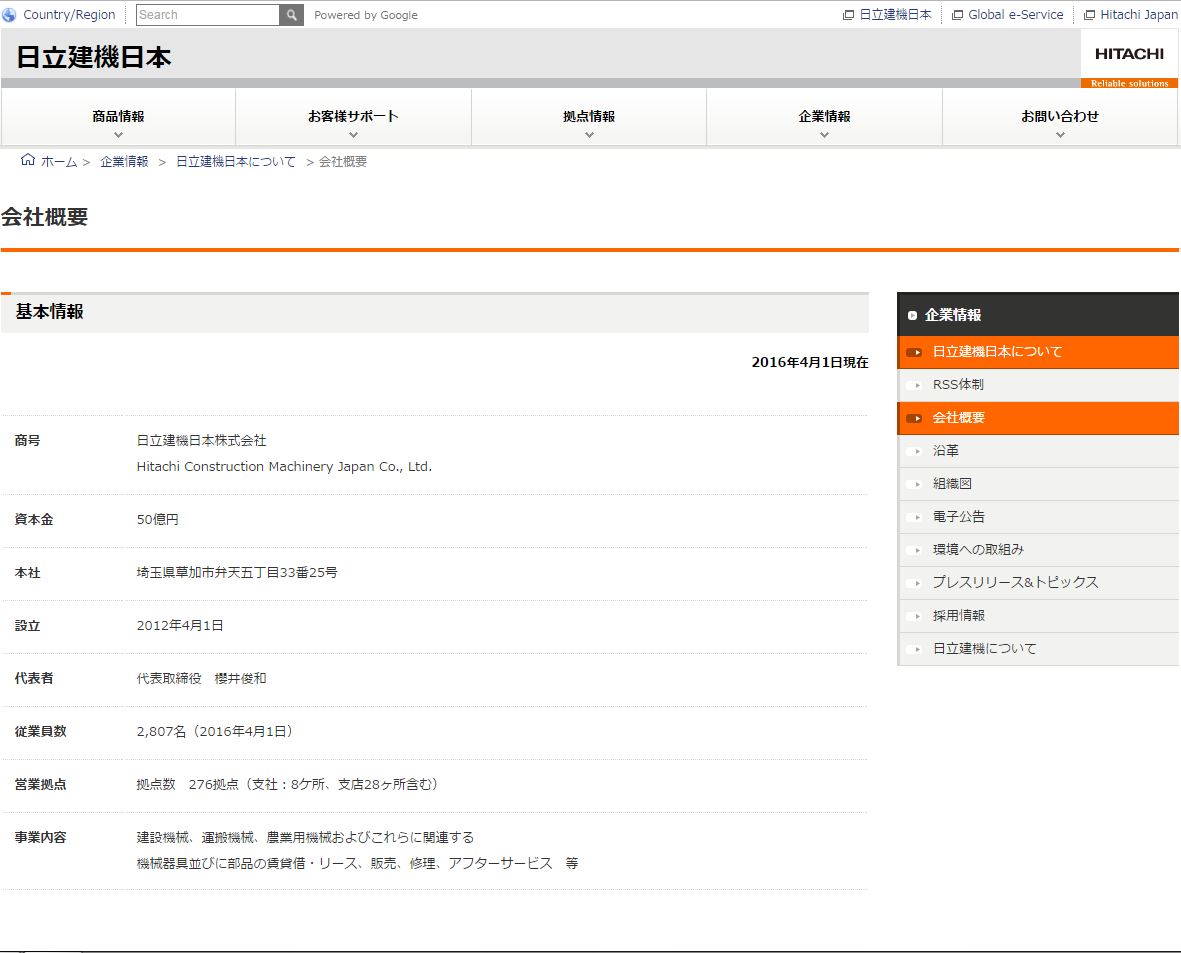Open the お問い合わせ navigation menu
Viewport: 1181px width, 953px height.
click(1060, 118)
